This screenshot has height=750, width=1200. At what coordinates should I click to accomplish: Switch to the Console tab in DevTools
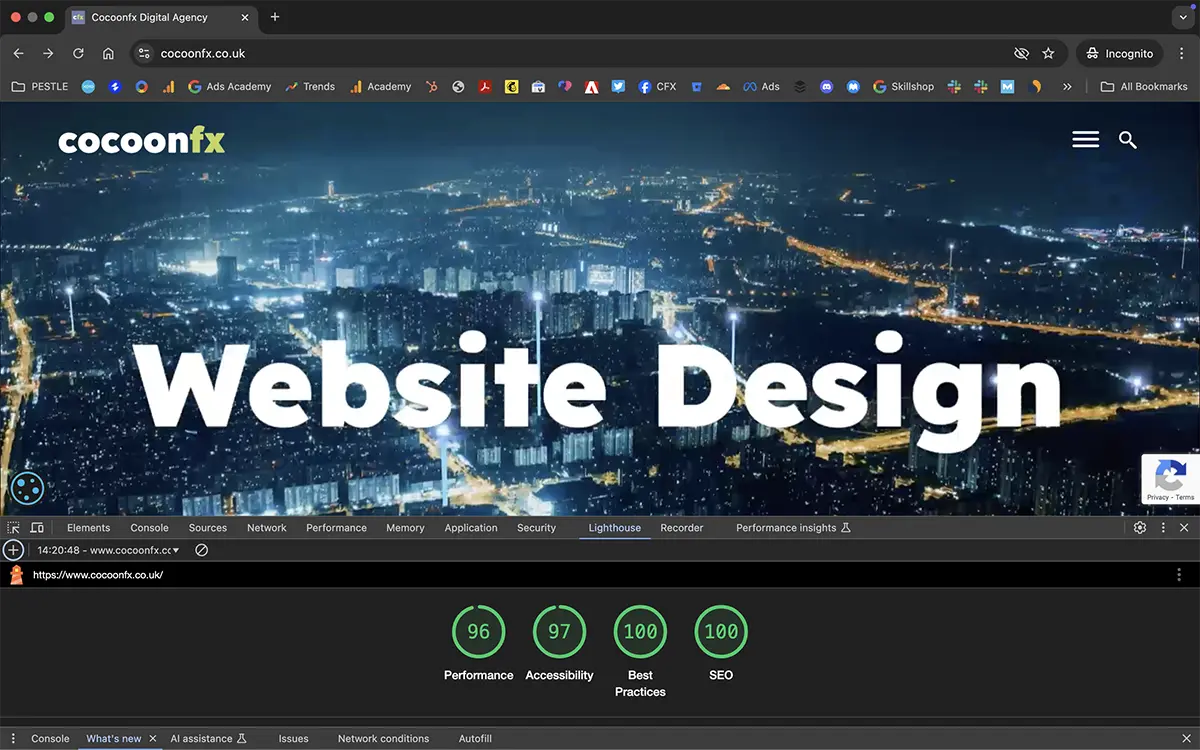click(x=149, y=528)
